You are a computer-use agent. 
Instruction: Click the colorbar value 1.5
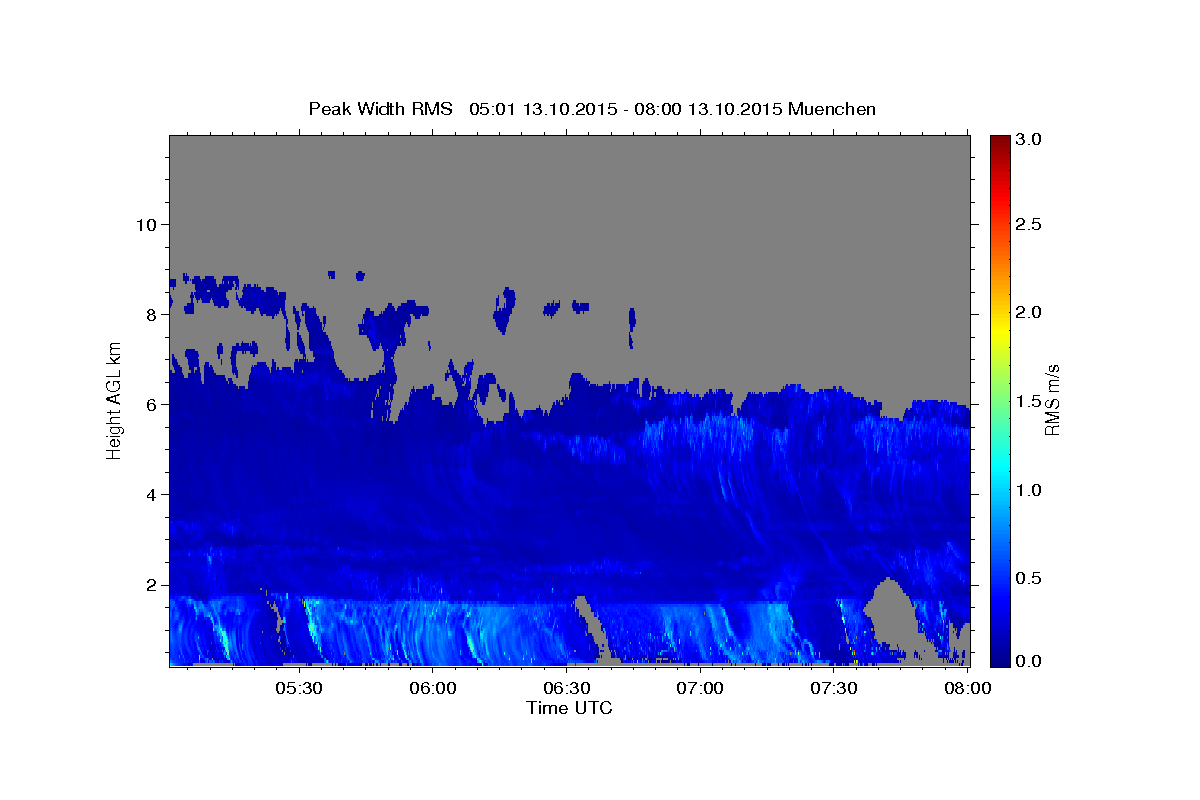coord(1030,401)
